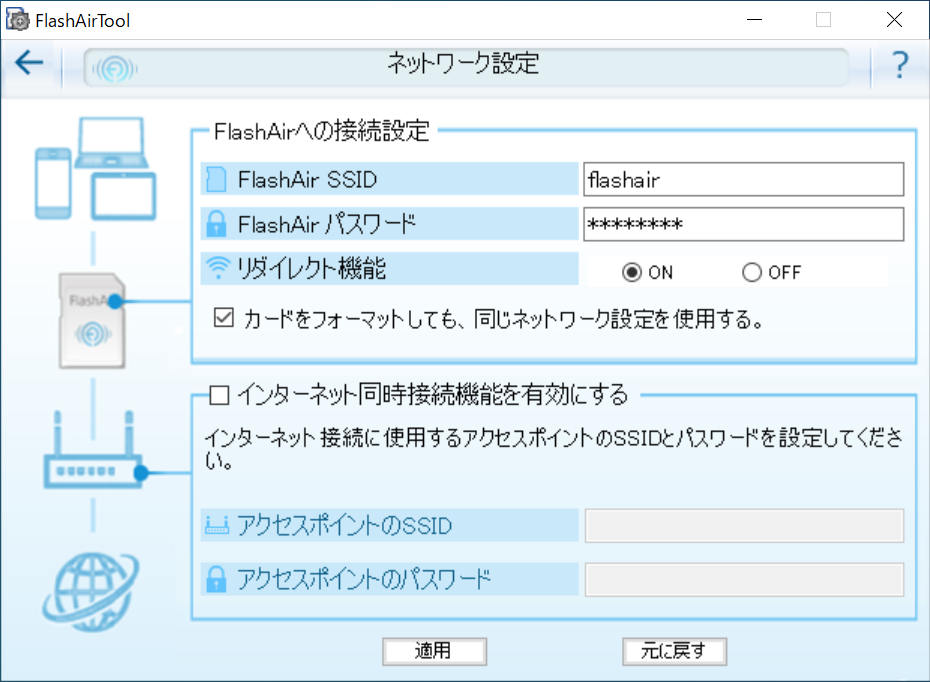Click the FlashAir card illustration in the sidebar
Screen dimensions: 930x682
coord(92,320)
